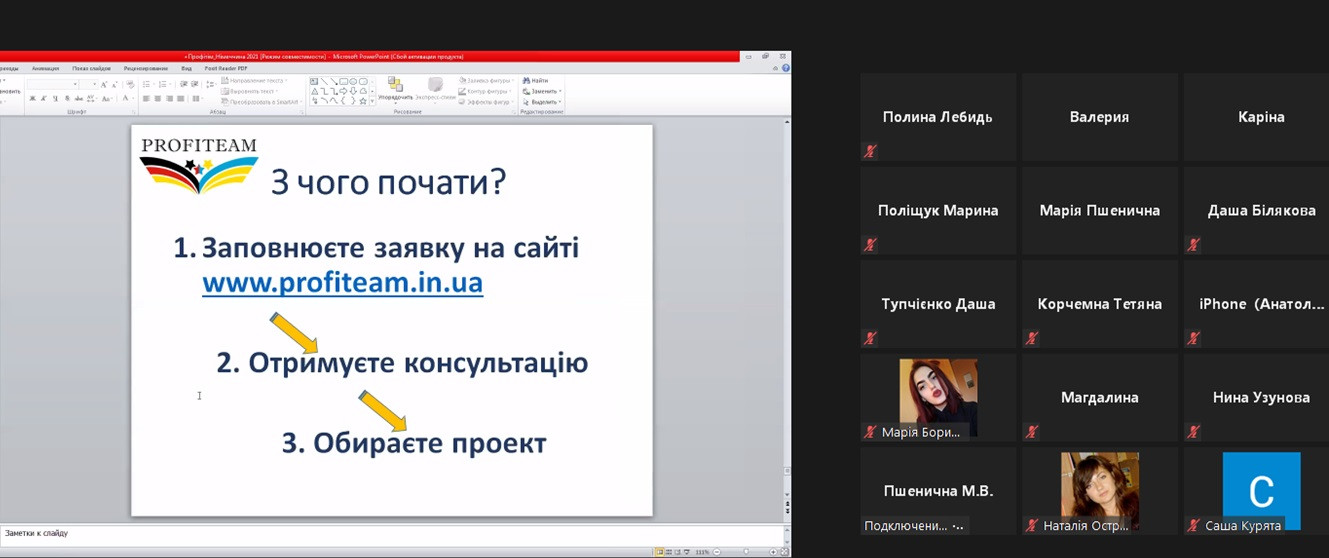Align text to the left
Image resolution: width=1329 pixels, height=558 pixels.
(146, 98)
